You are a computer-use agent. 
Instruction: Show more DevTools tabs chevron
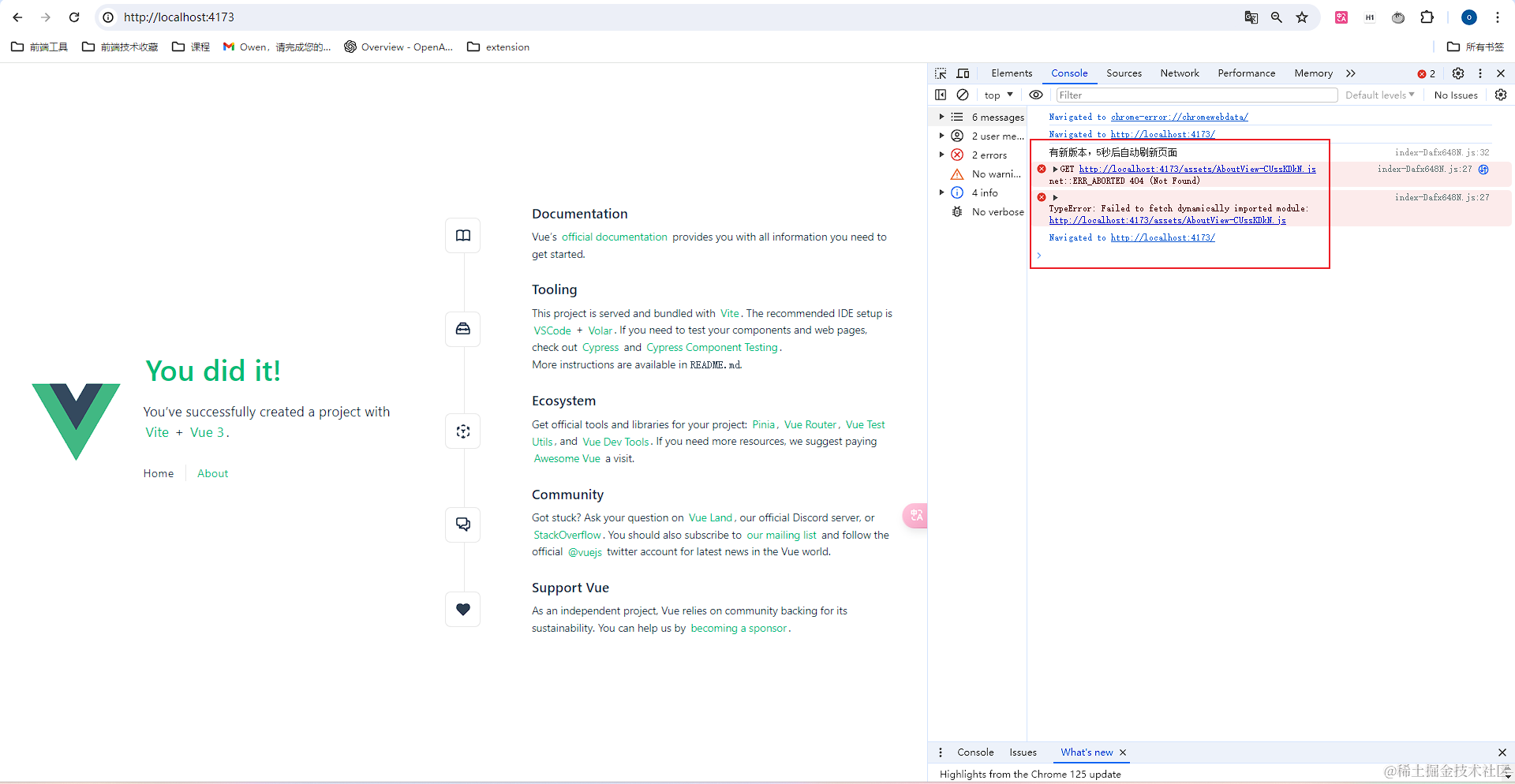pyautogui.click(x=1351, y=73)
